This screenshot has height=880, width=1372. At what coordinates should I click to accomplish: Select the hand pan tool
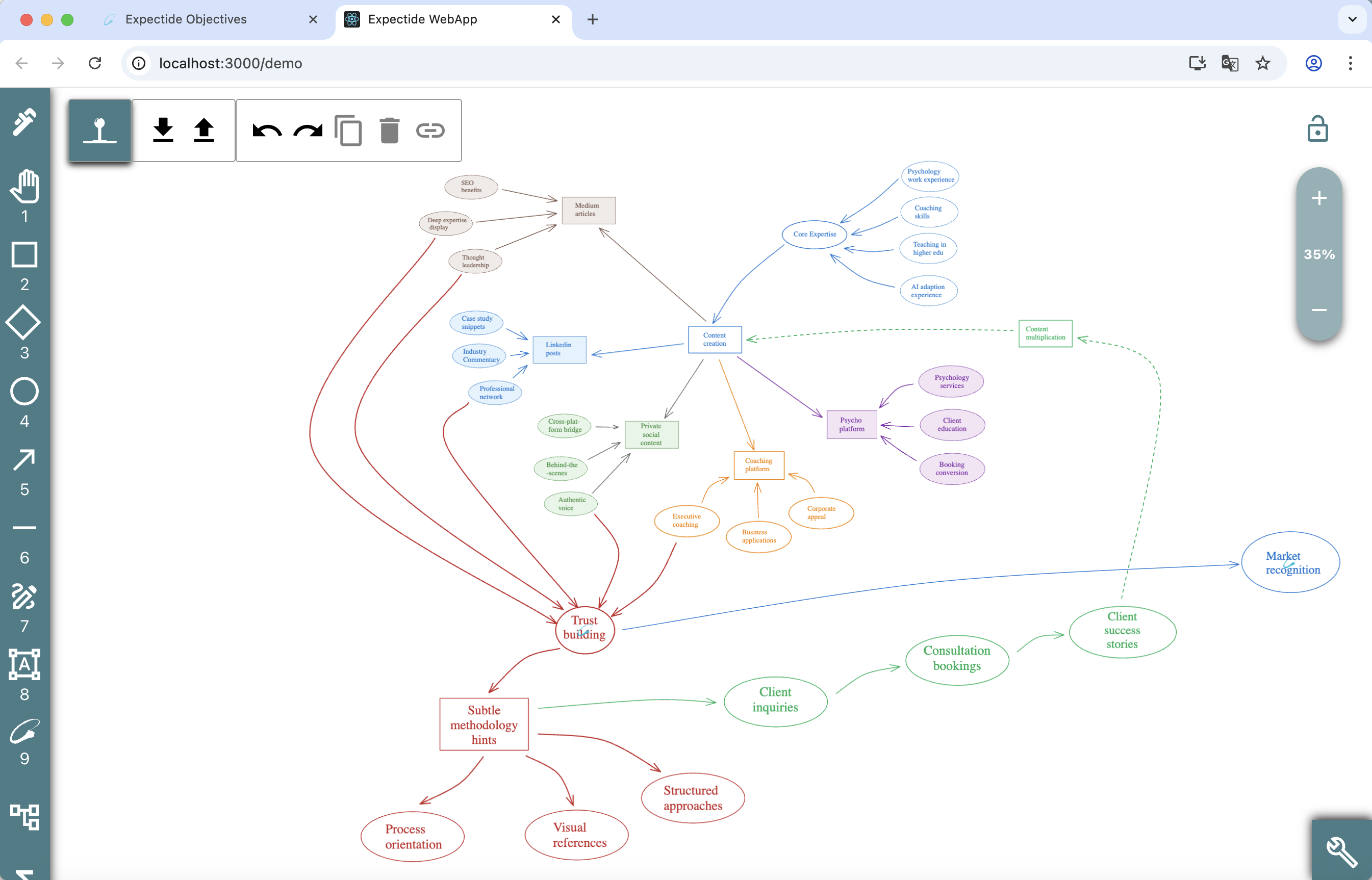tap(24, 186)
